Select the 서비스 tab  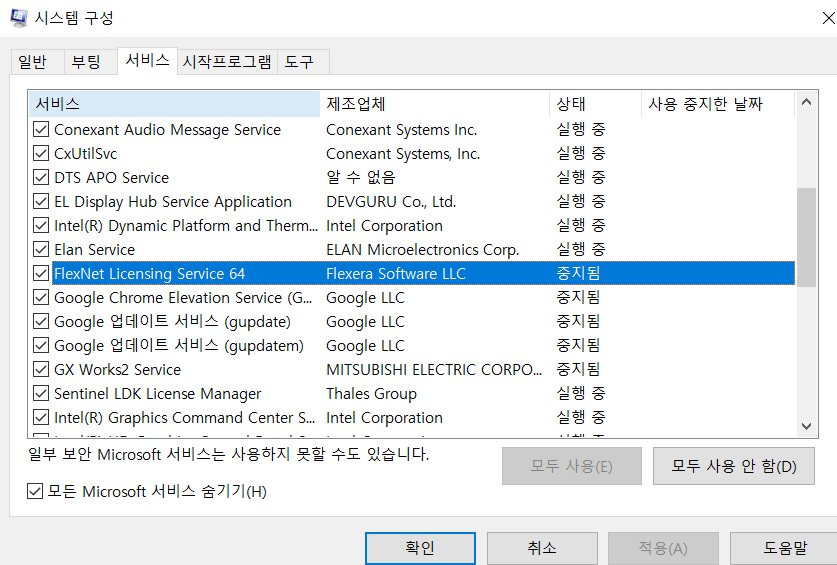[147, 60]
